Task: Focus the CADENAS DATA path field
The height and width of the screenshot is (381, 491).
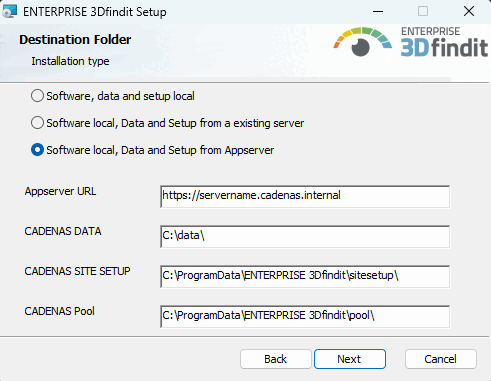Action: pos(305,236)
